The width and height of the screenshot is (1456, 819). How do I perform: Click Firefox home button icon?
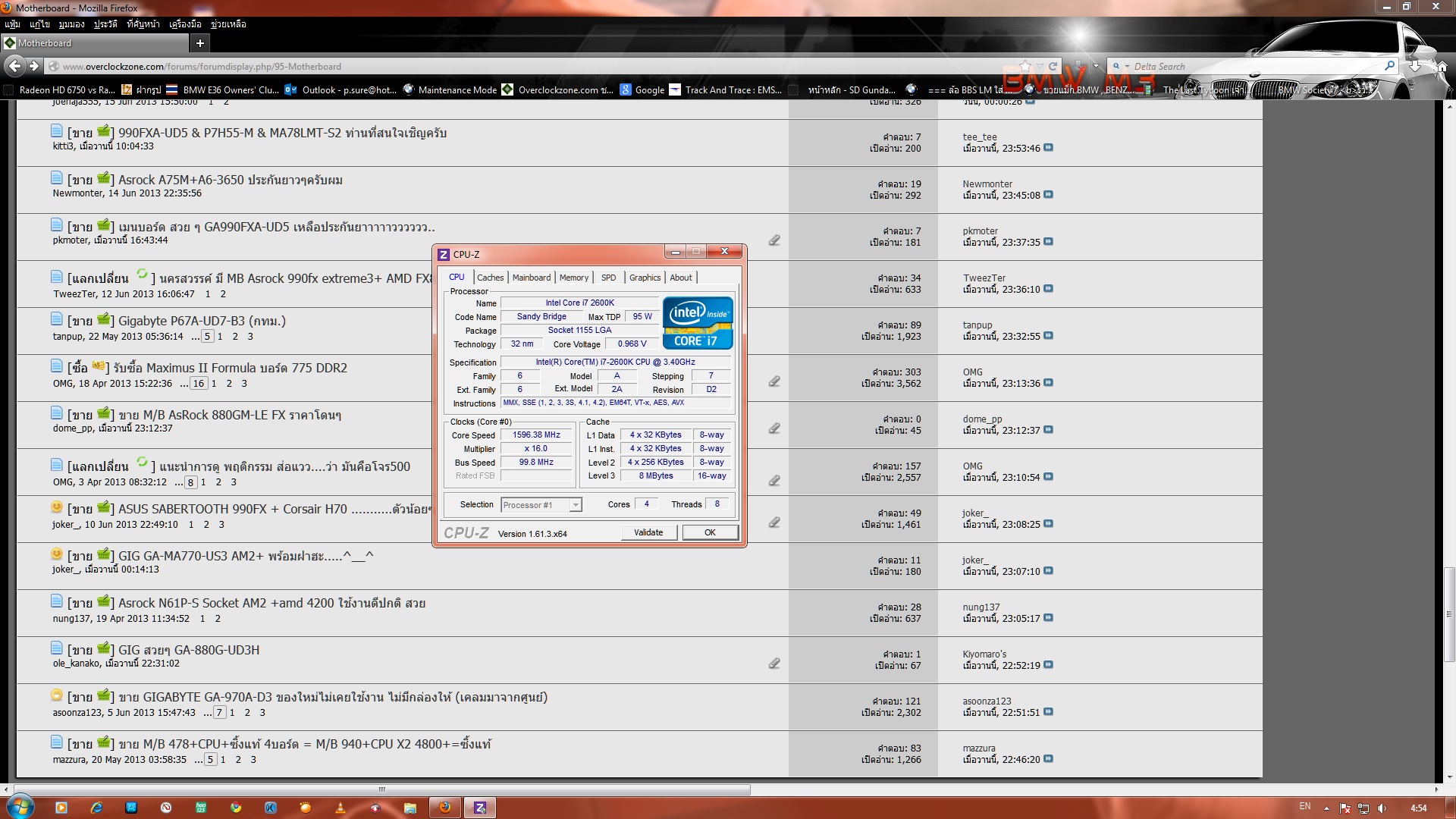[x=1442, y=67]
